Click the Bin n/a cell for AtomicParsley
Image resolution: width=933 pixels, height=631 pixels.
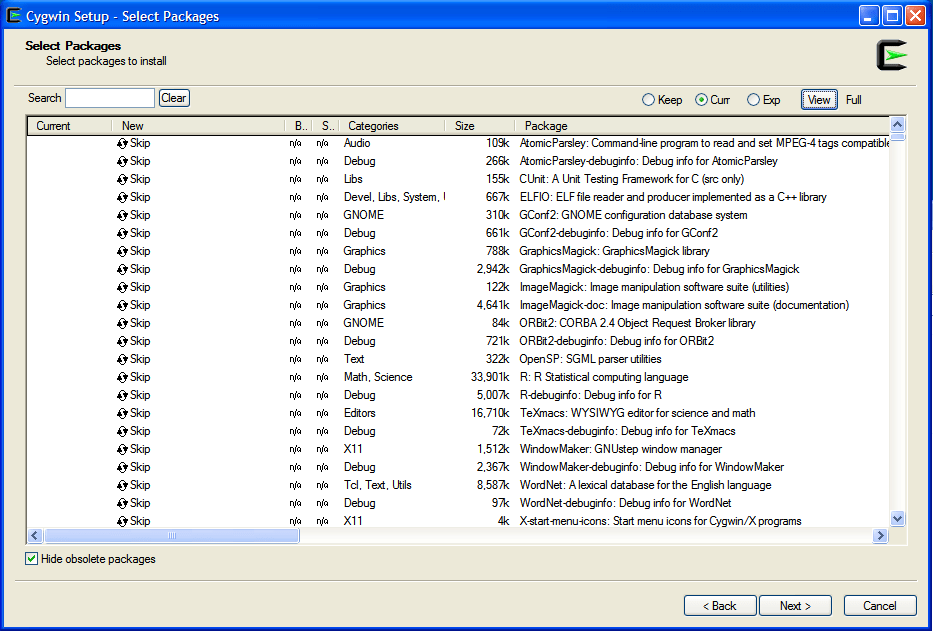pyautogui.click(x=295, y=143)
